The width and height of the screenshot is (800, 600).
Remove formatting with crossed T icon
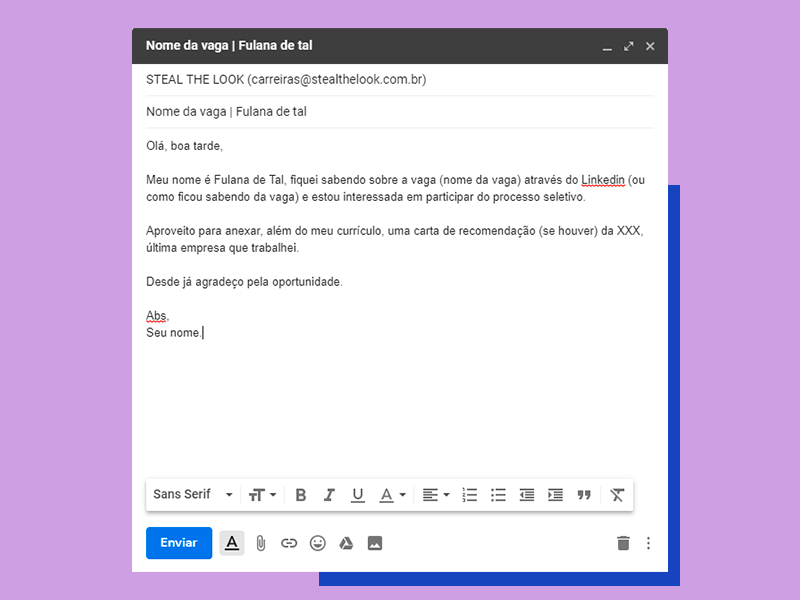coord(617,494)
